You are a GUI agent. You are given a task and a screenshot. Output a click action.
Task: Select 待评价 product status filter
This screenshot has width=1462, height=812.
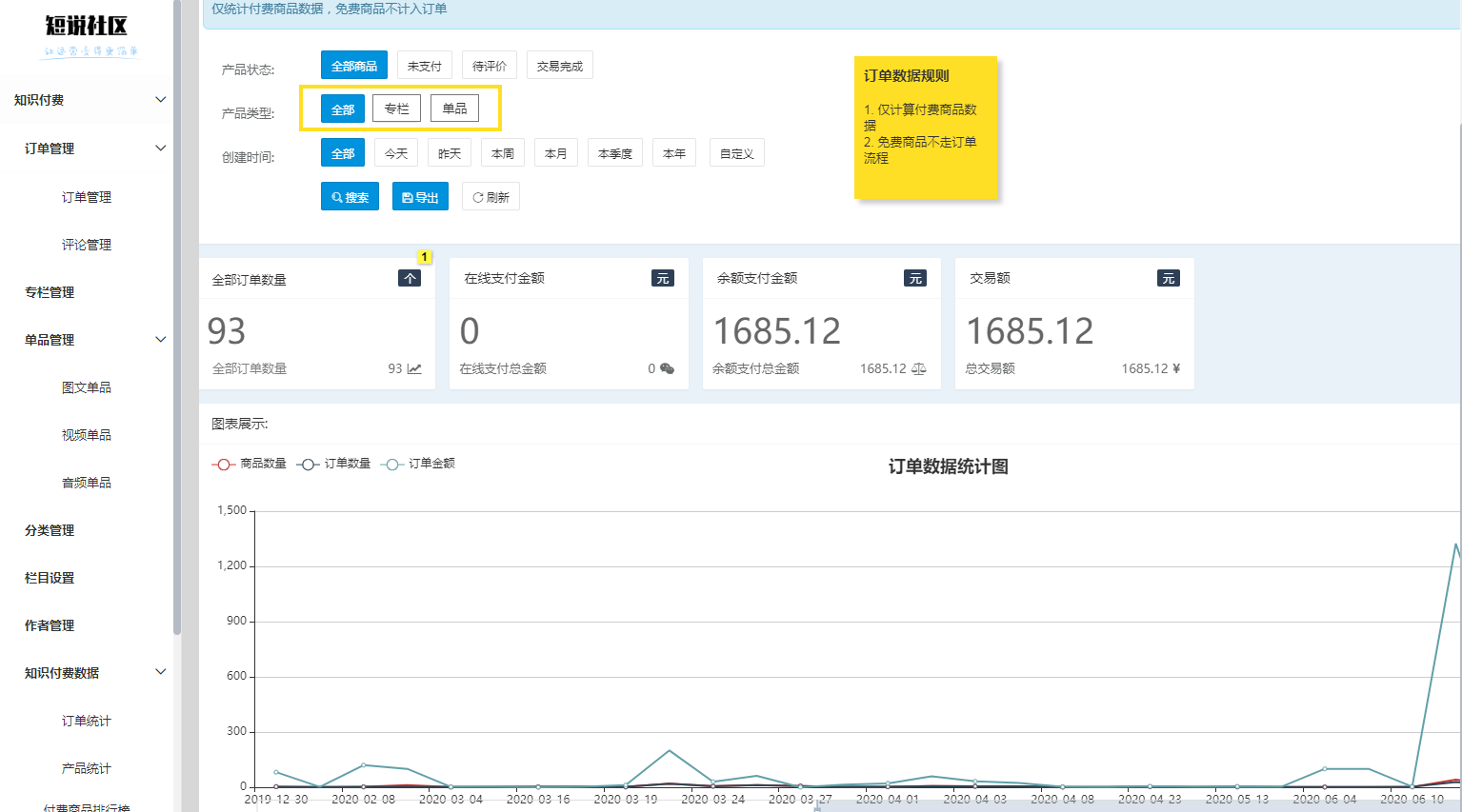pyautogui.click(x=490, y=66)
